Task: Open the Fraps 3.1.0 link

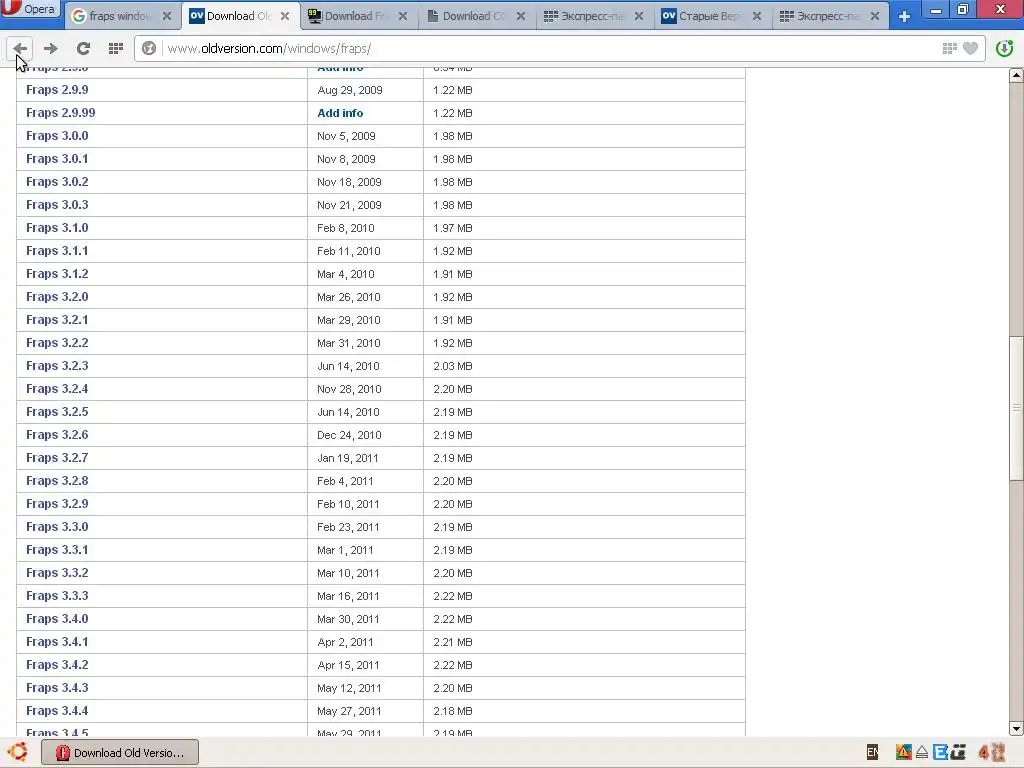Action: click(57, 227)
